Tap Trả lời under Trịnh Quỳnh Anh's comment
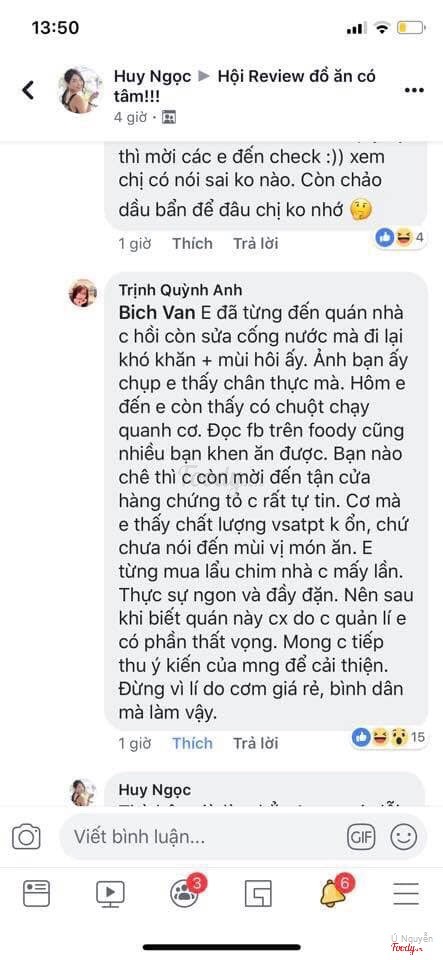 point(255,743)
